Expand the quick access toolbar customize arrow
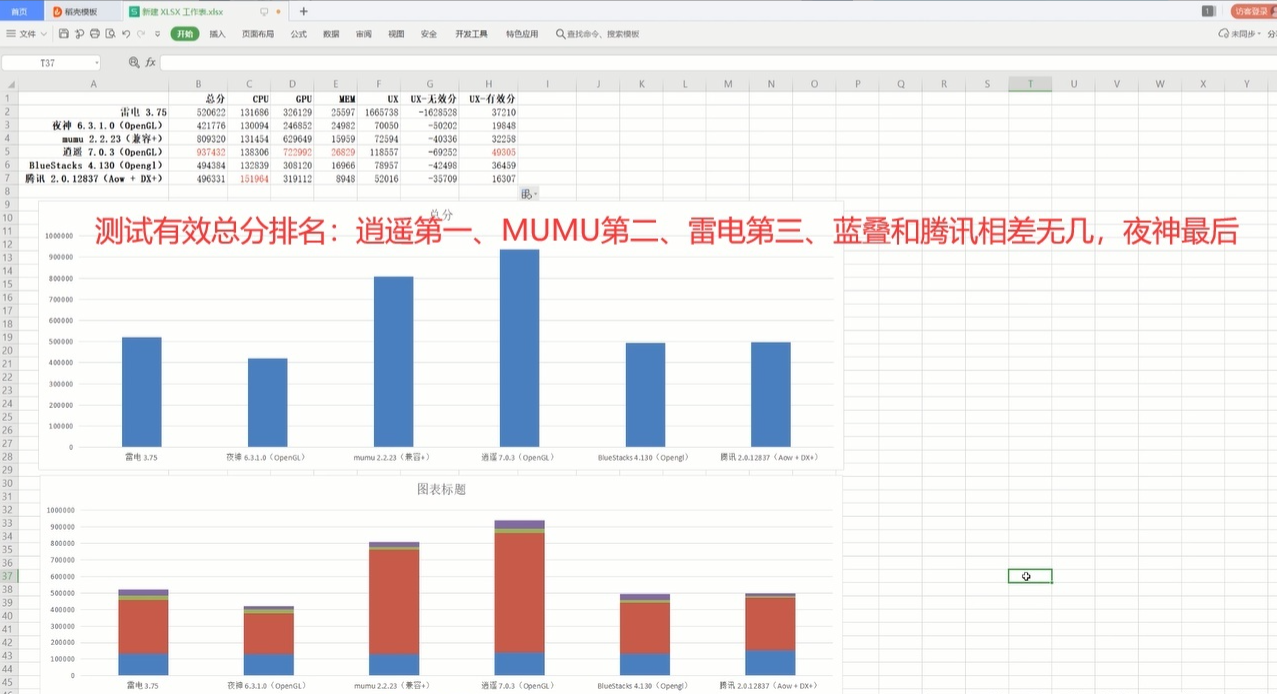The height and width of the screenshot is (694, 1277). [157, 34]
